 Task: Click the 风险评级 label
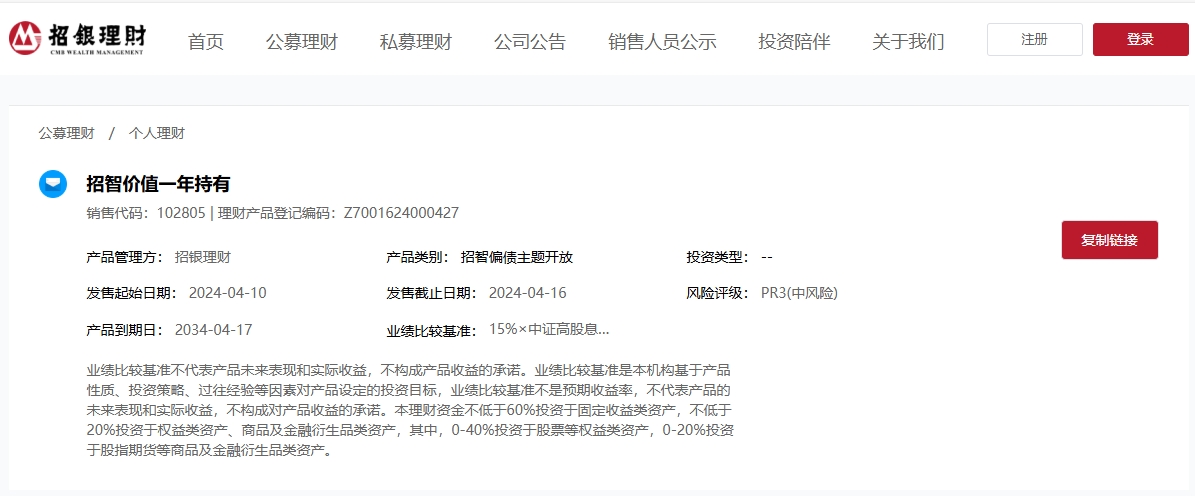(x=718, y=293)
